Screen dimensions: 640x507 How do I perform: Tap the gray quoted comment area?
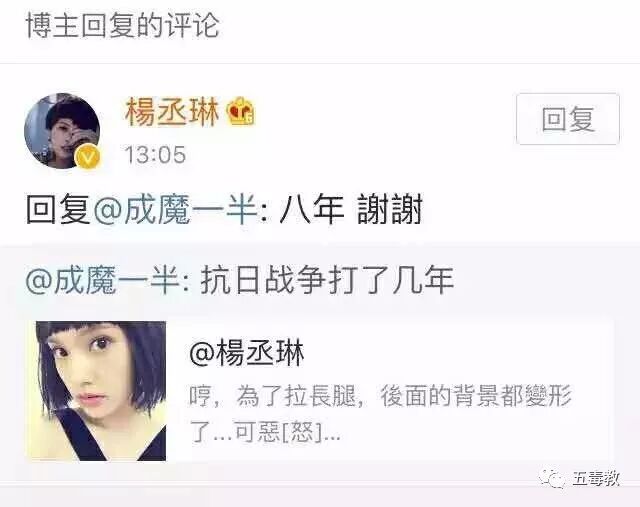pos(320,363)
